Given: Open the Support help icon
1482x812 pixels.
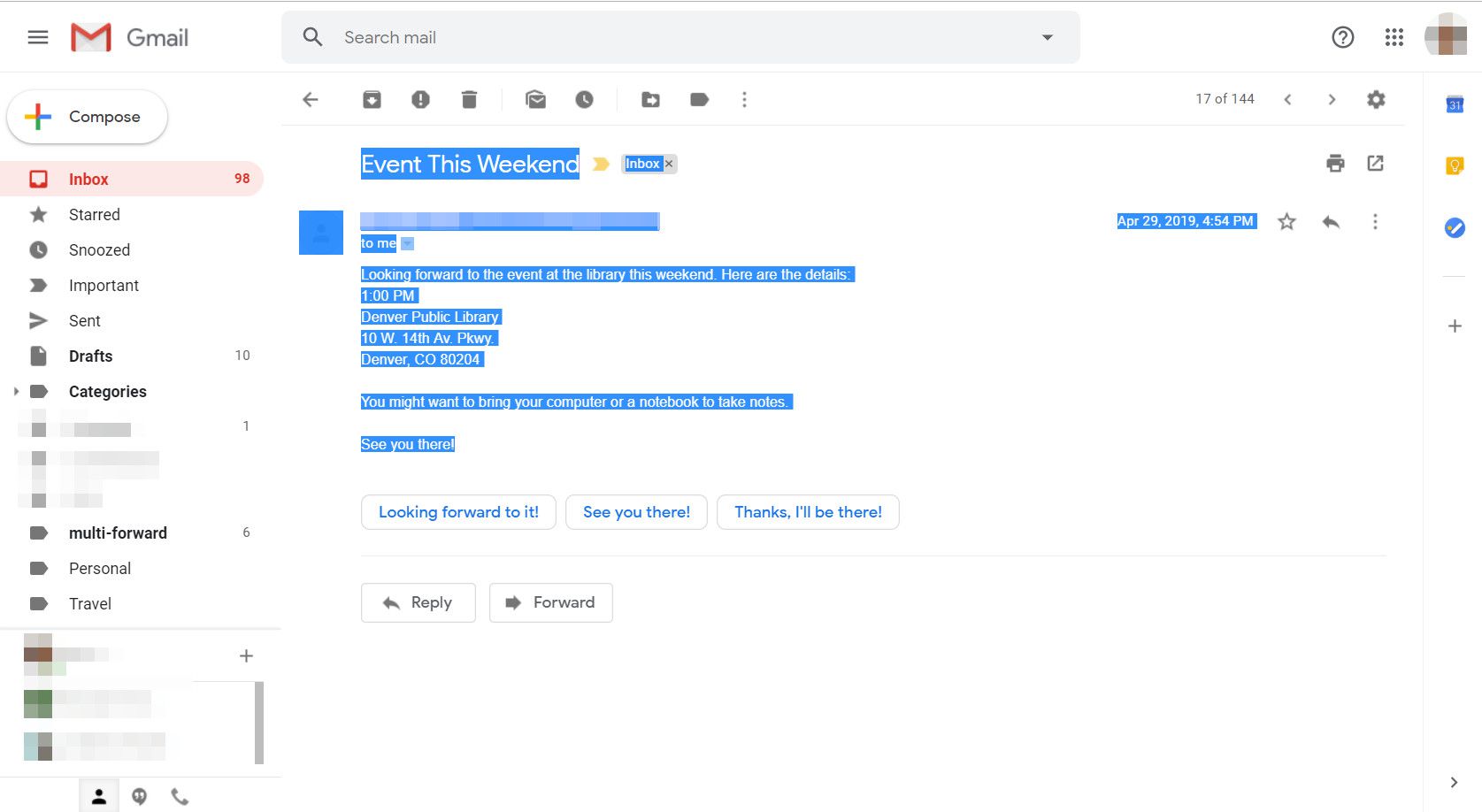Looking at the screenshot, I should click(x=1343, y=37).
